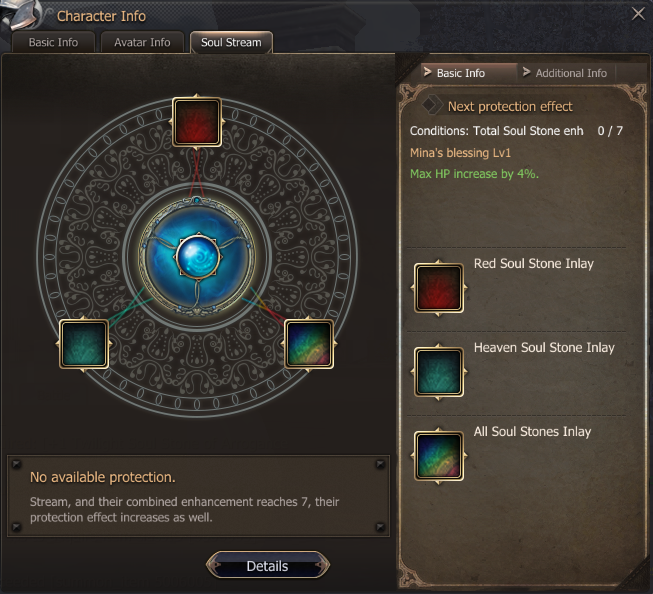Screen dimensions: 653x594
Task: Click the Heaven Soul Stone Inlay icon
Action: pos(439,372)
